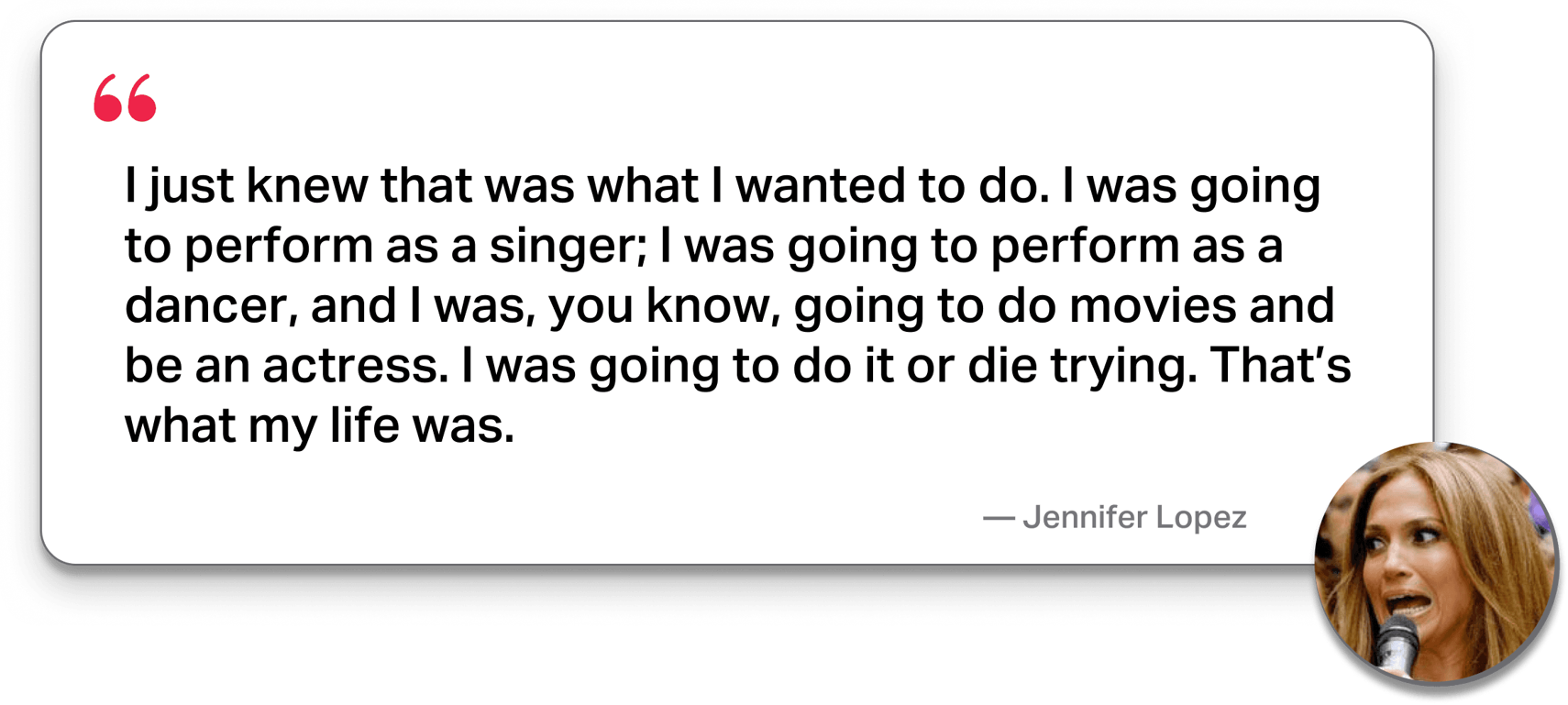The height and width of the screenshot is (705, 1568).
Task: Click the Jennifer Lopez author name
Action: (x=1134, y=517)
